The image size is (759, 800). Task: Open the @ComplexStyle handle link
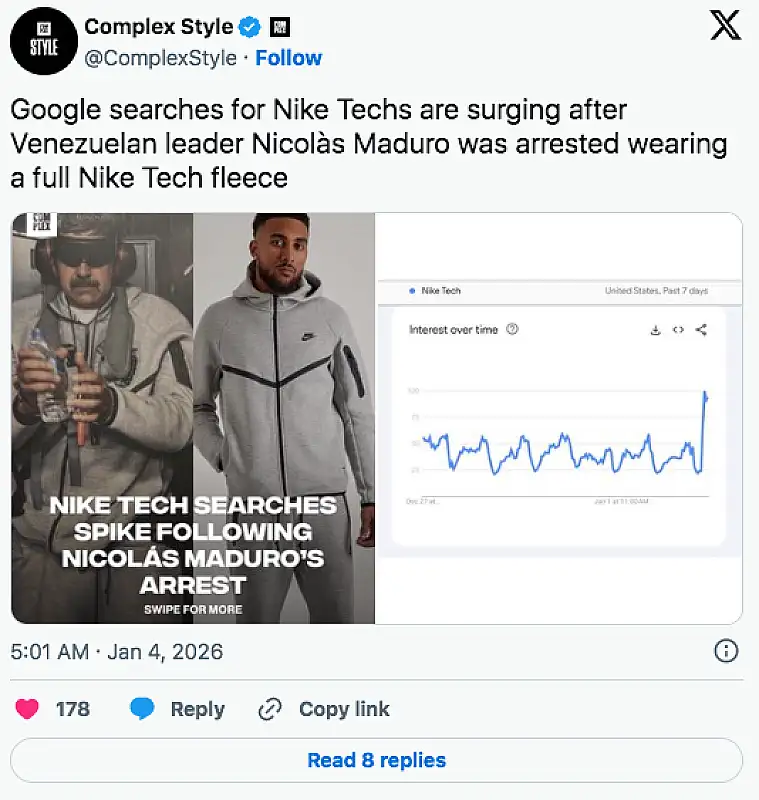pos(160,58)
